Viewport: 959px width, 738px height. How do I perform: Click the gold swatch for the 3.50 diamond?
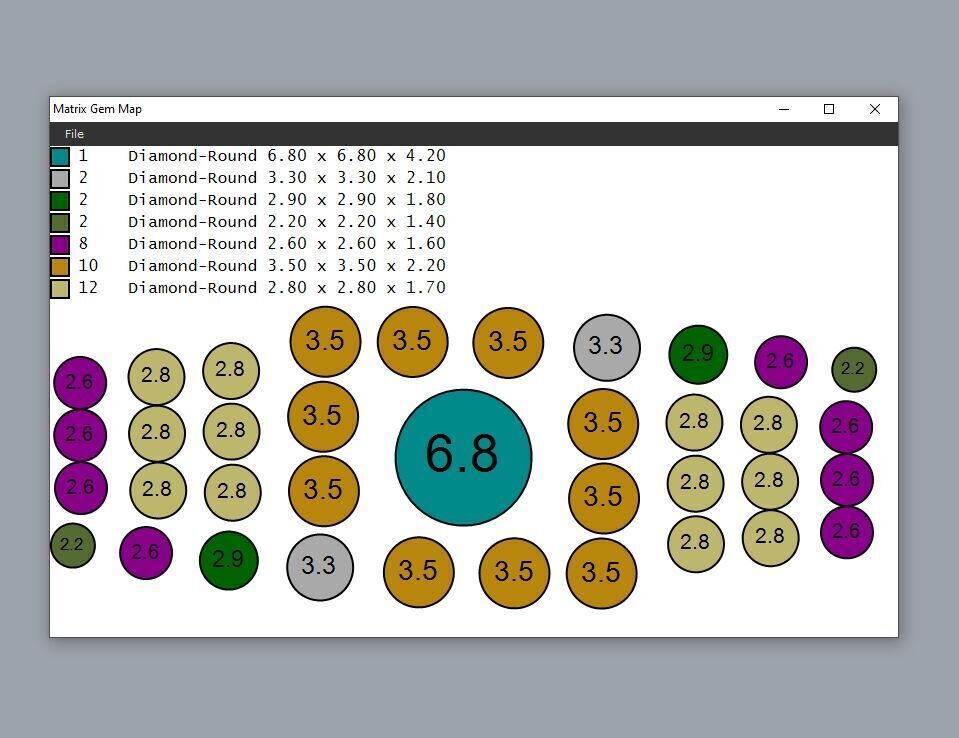coord(60,267)
